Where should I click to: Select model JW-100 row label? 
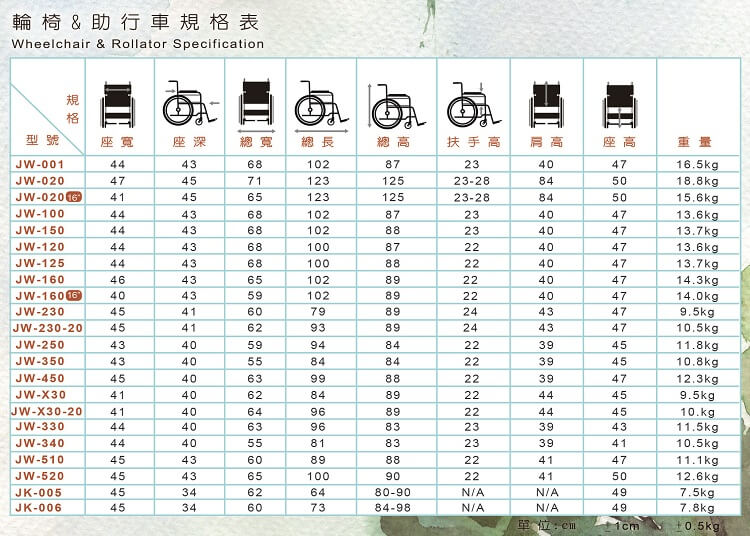tap(40, 214)
